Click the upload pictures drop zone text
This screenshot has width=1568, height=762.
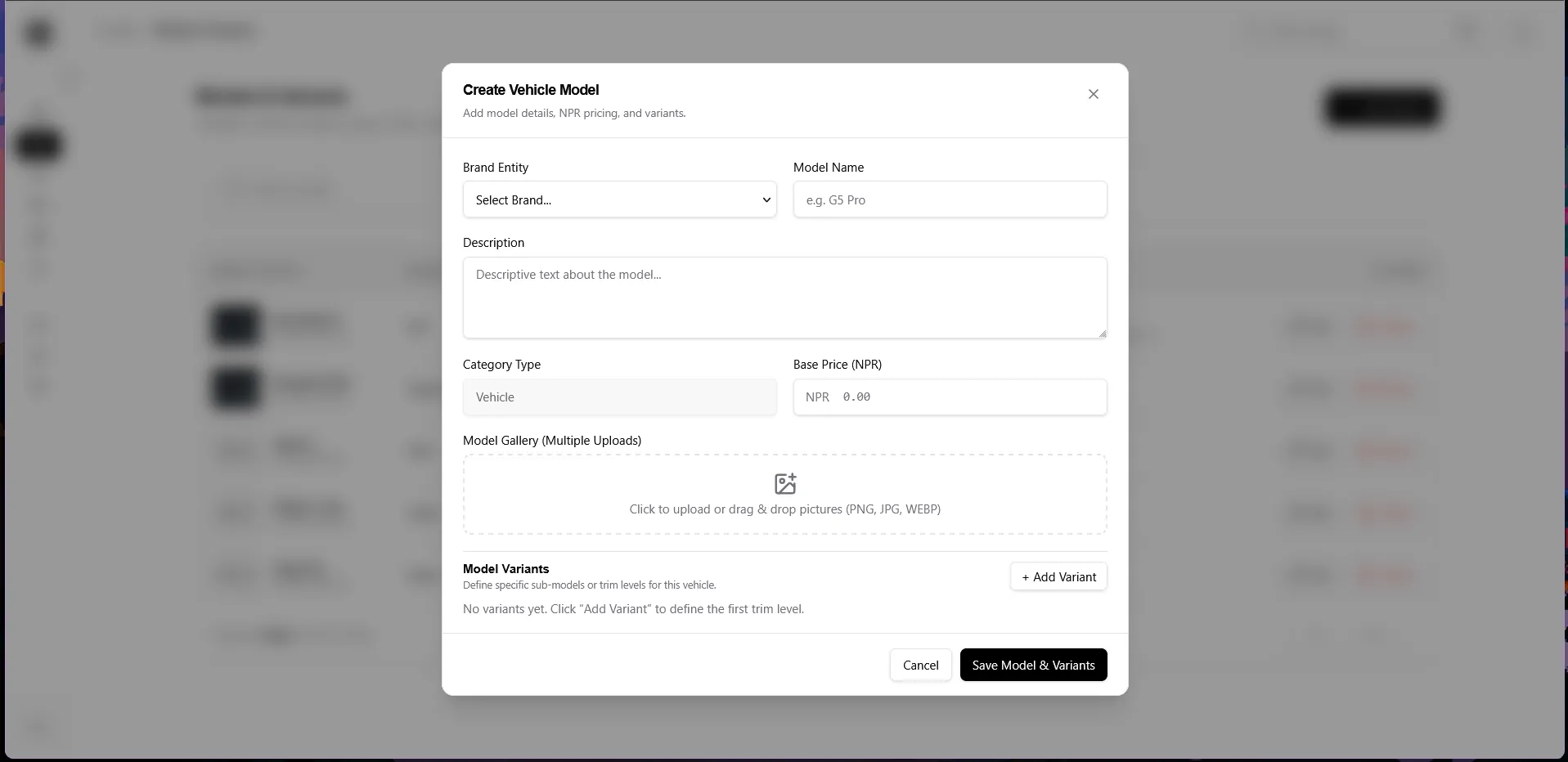click(x=784, y=509)
